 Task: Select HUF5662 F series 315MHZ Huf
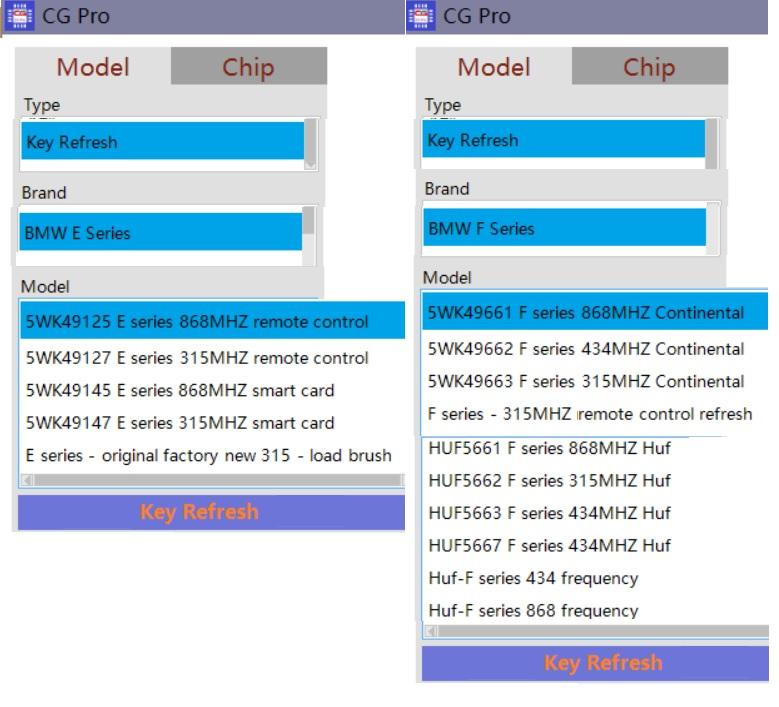coord(595,480)
